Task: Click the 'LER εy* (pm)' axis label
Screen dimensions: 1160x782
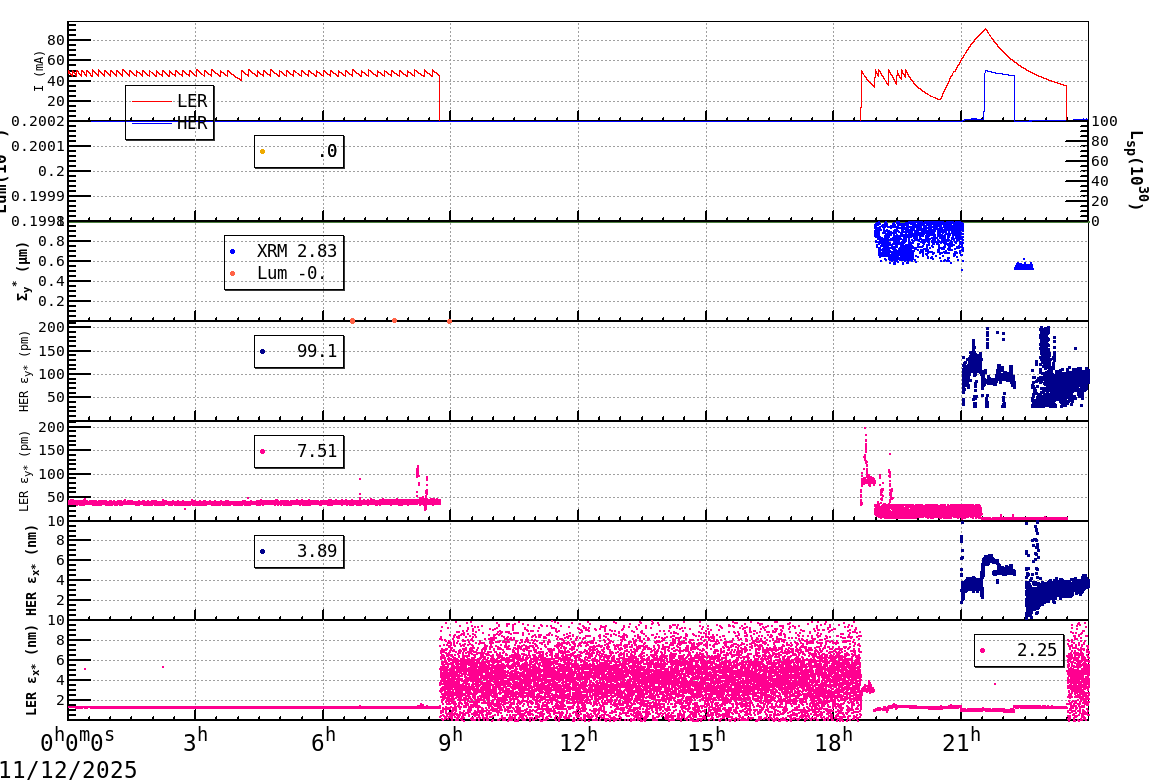Action: (x=24, y=471)
